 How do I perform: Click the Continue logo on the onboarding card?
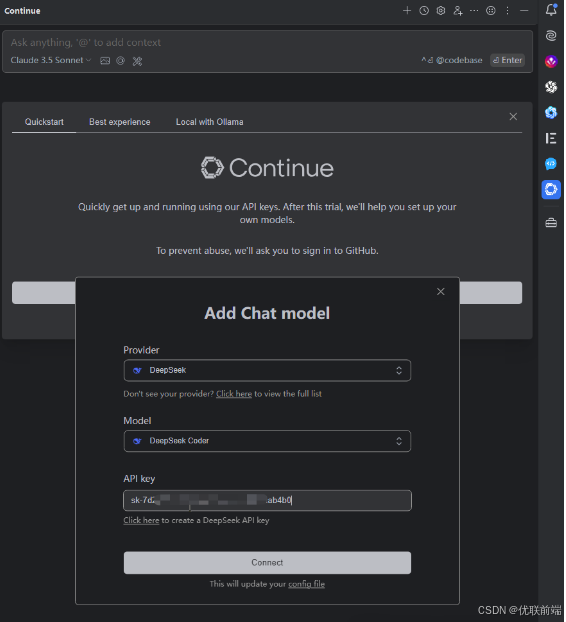pos(267,168)
